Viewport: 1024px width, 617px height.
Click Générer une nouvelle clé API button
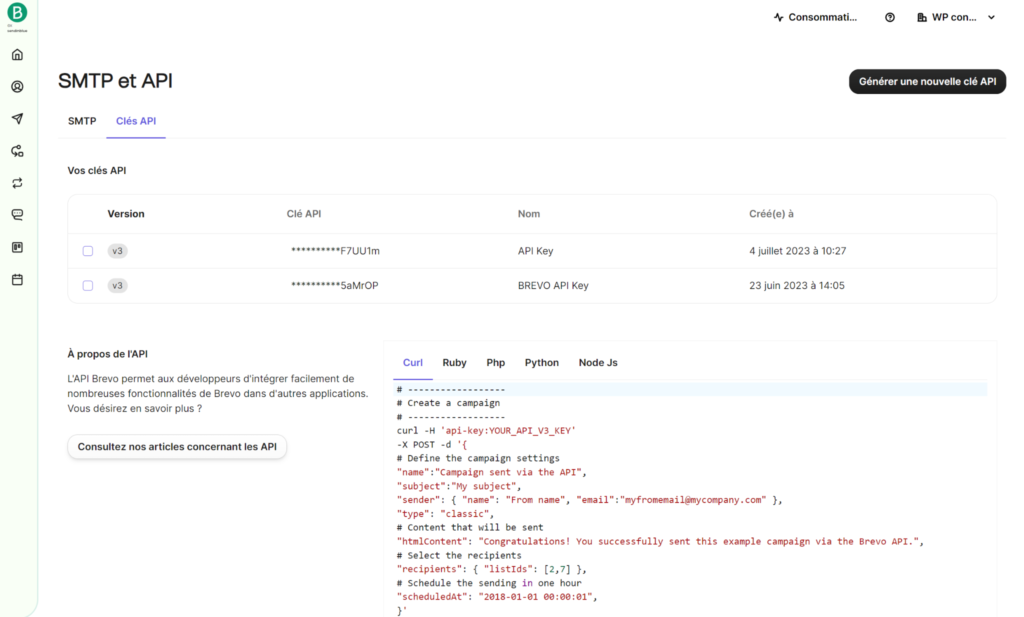(927, 82)
